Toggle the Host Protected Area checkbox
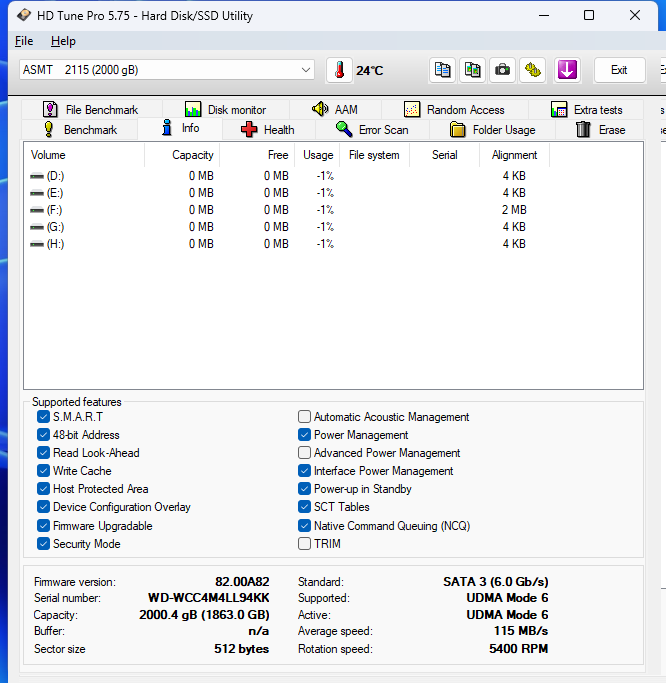Viewport: 666px width, 683px height. point(44,489)
